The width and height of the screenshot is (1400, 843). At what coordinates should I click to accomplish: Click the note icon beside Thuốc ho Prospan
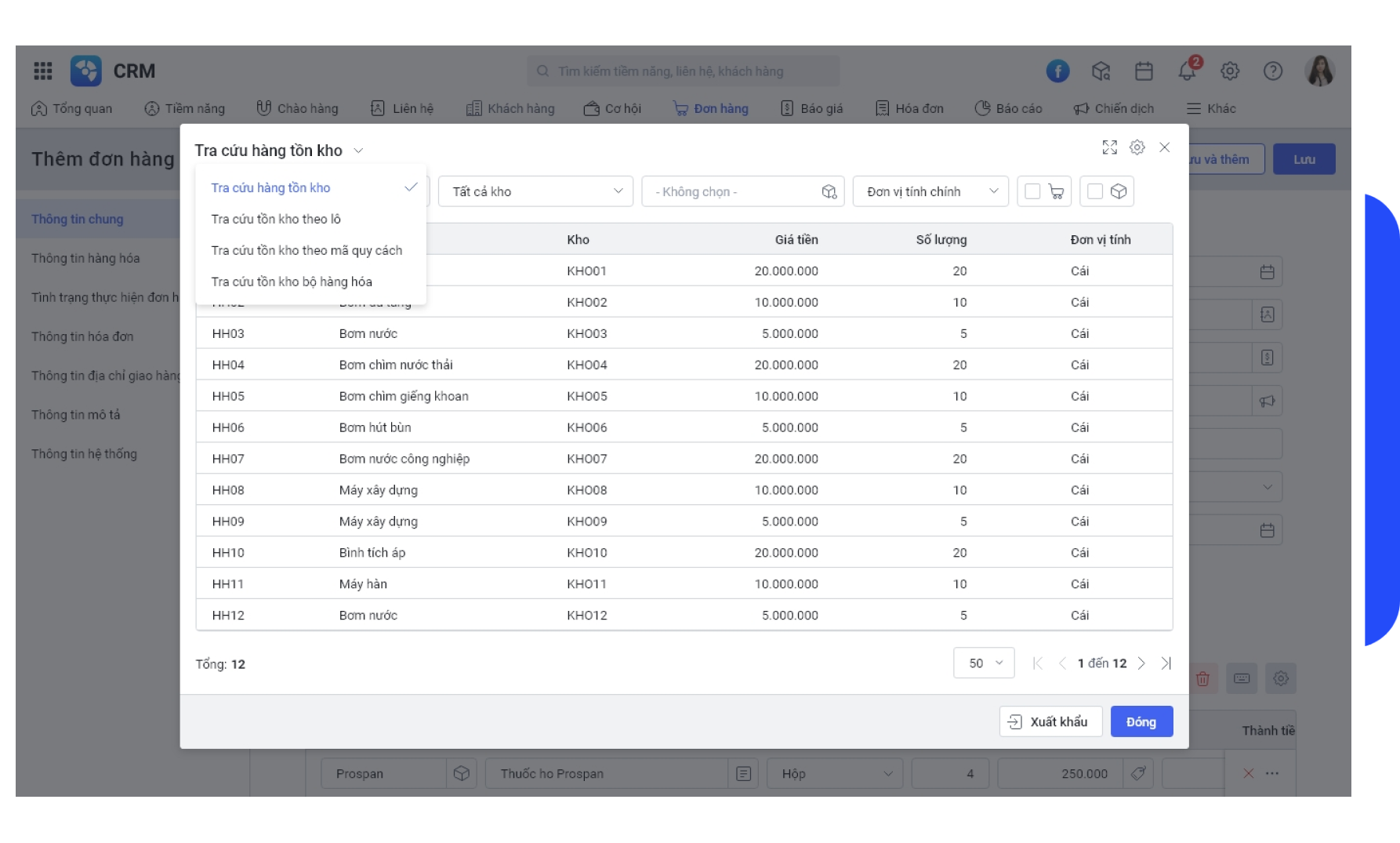pyautogui.click(x=744, y=774)
